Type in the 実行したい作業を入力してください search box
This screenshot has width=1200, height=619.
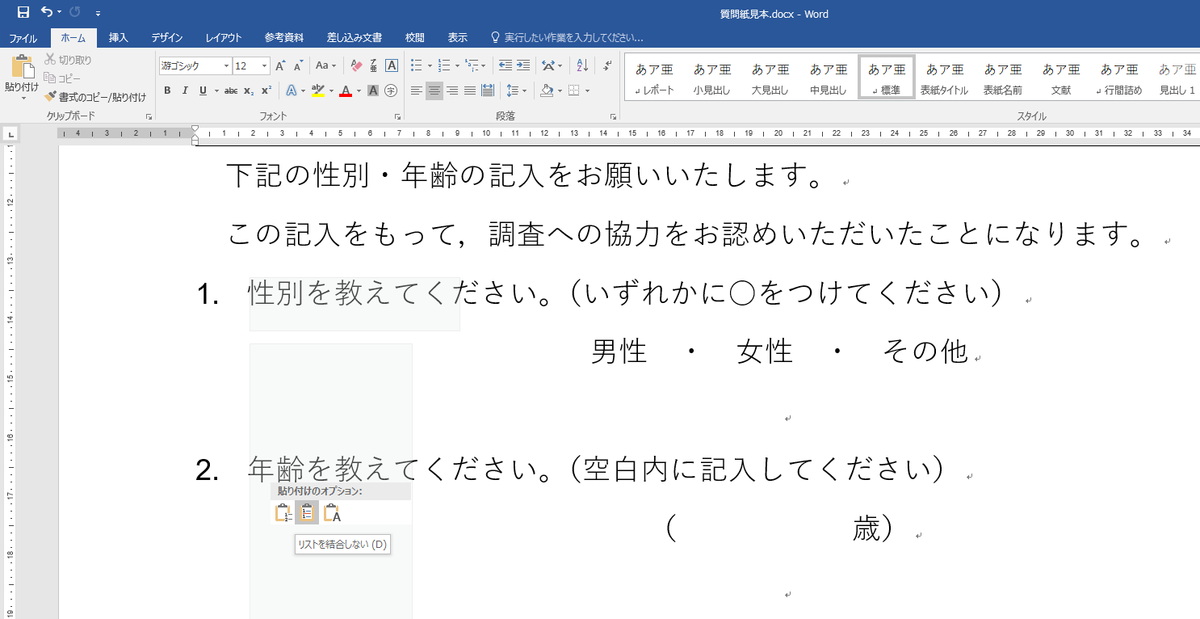(x=574, y=38)
